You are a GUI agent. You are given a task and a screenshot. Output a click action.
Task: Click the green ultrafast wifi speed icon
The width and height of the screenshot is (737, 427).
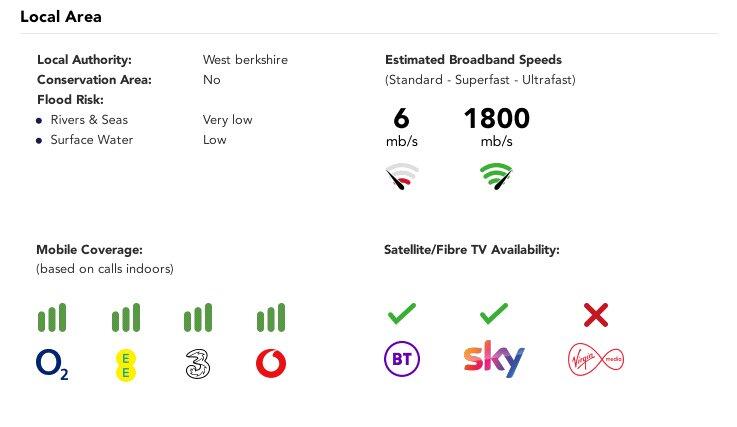click(x=496, y=176)
